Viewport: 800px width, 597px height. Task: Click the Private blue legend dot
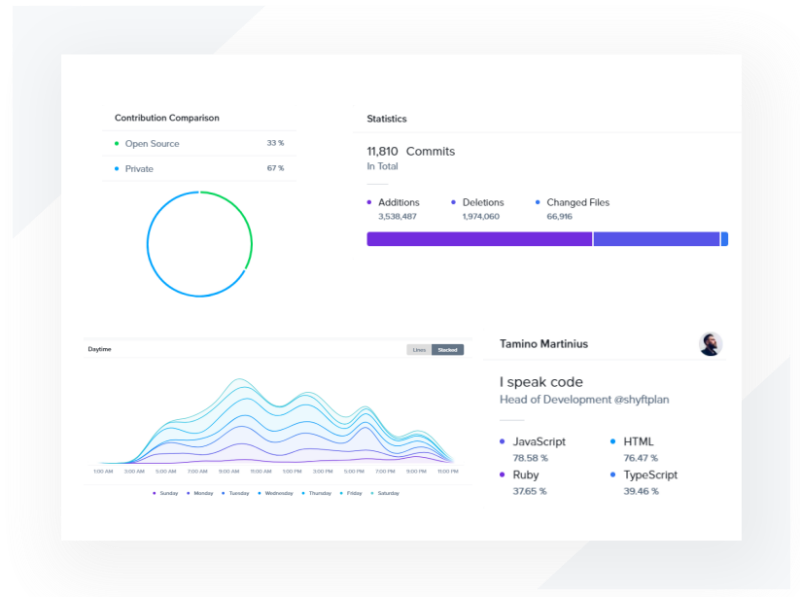[116, 169]
